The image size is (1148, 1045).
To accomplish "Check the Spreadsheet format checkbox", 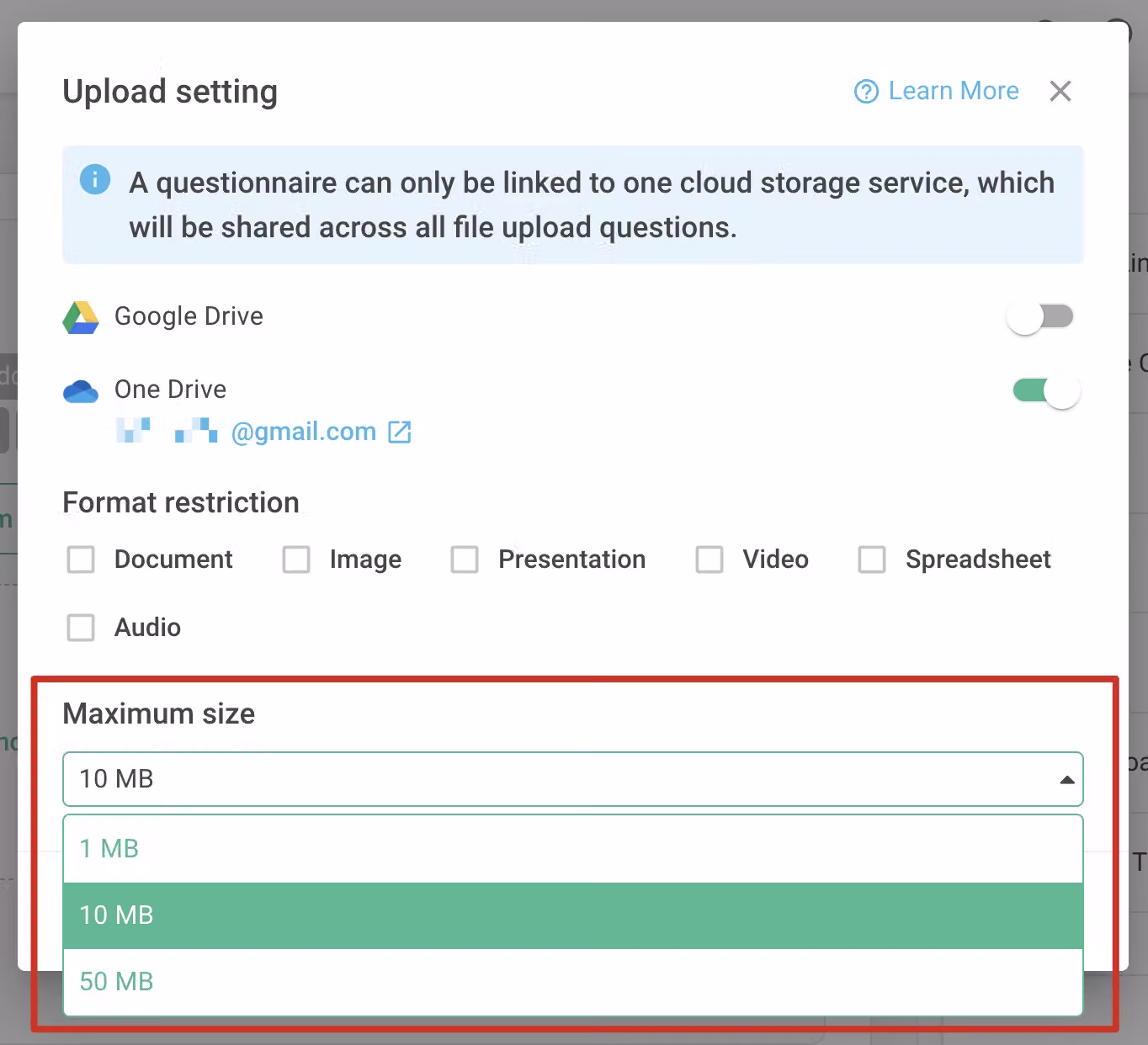I will coord(872,560).
